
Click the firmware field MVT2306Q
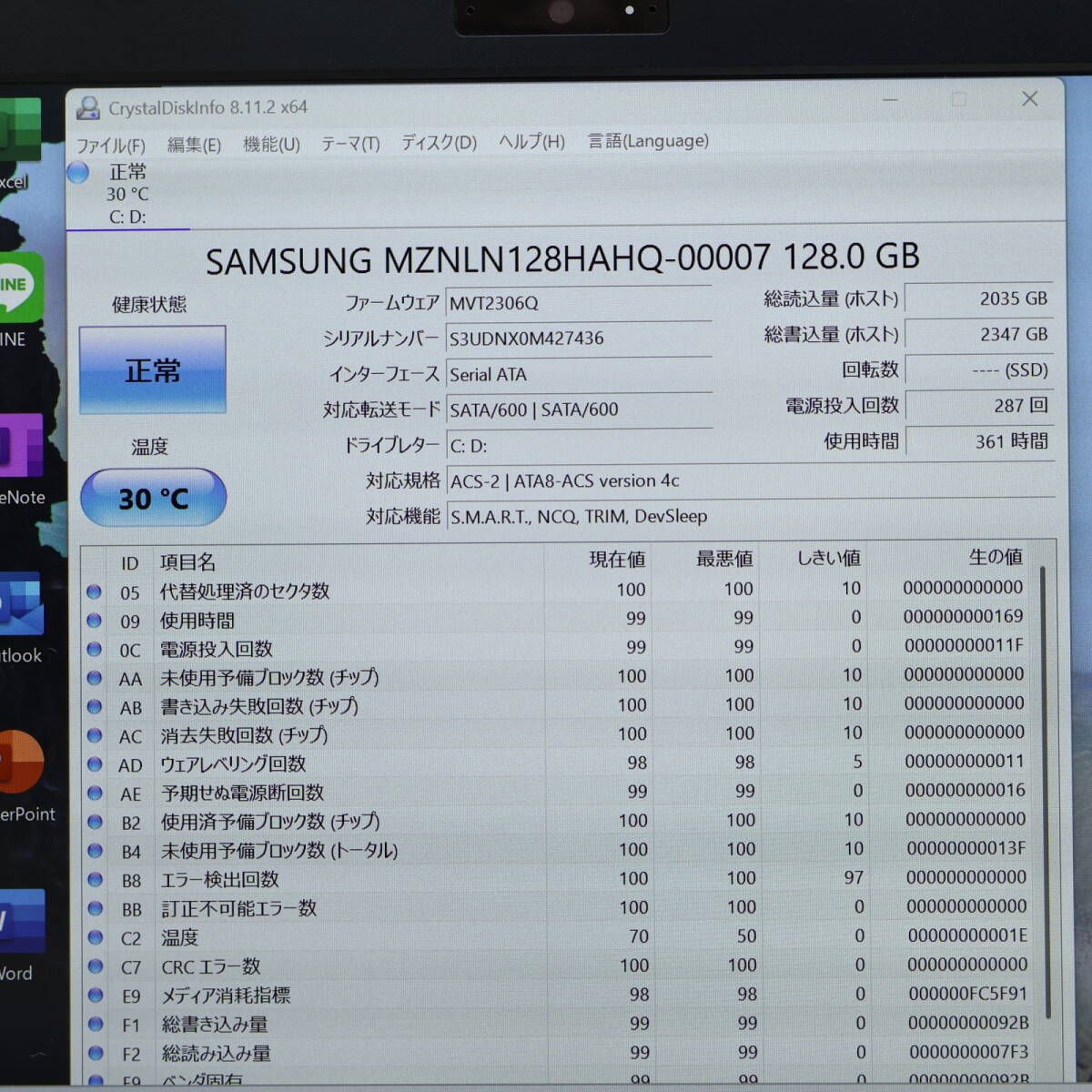pyautogui.click(x=579, y=303)
